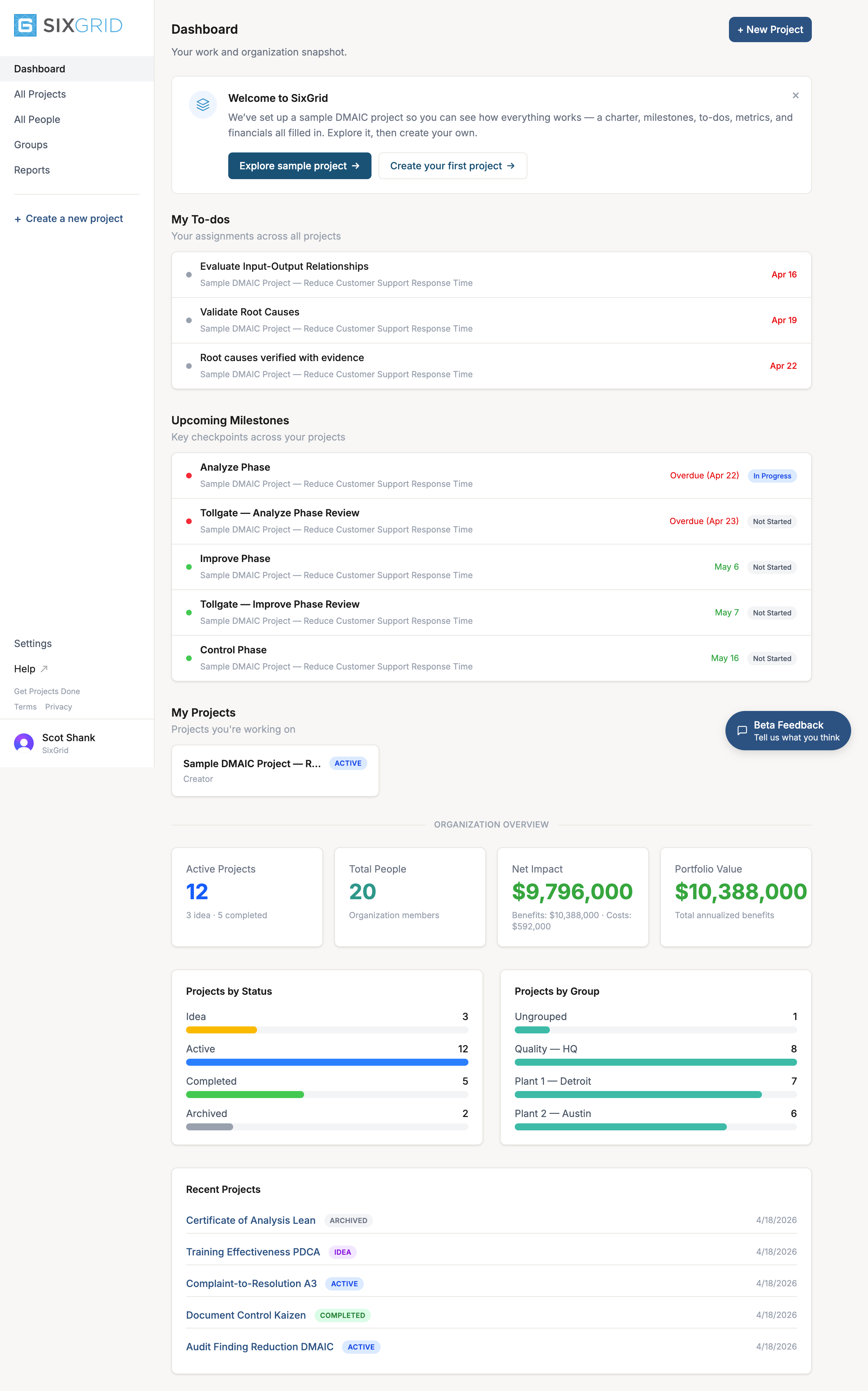Screen dimensions: 868x1391
Task: Open the Beta Feedback chat bubble
Action: point(788,731)
